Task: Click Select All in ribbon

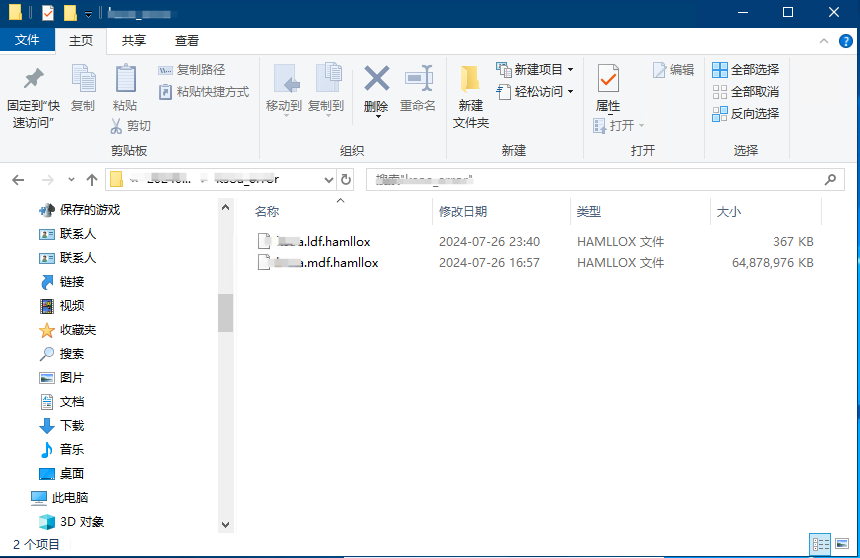Action: [x=746, y=70]
